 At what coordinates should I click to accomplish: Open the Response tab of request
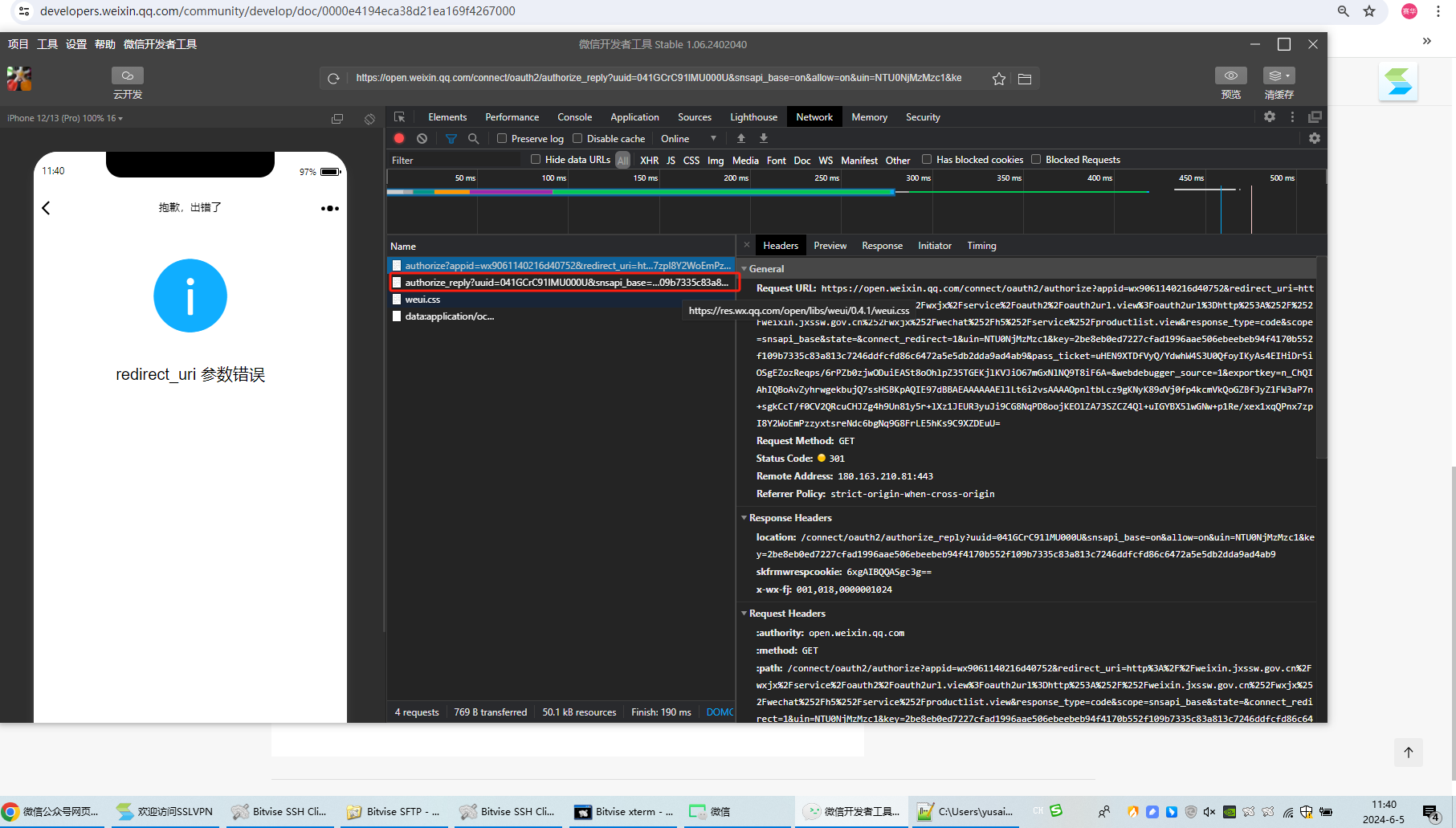point(882,246)
